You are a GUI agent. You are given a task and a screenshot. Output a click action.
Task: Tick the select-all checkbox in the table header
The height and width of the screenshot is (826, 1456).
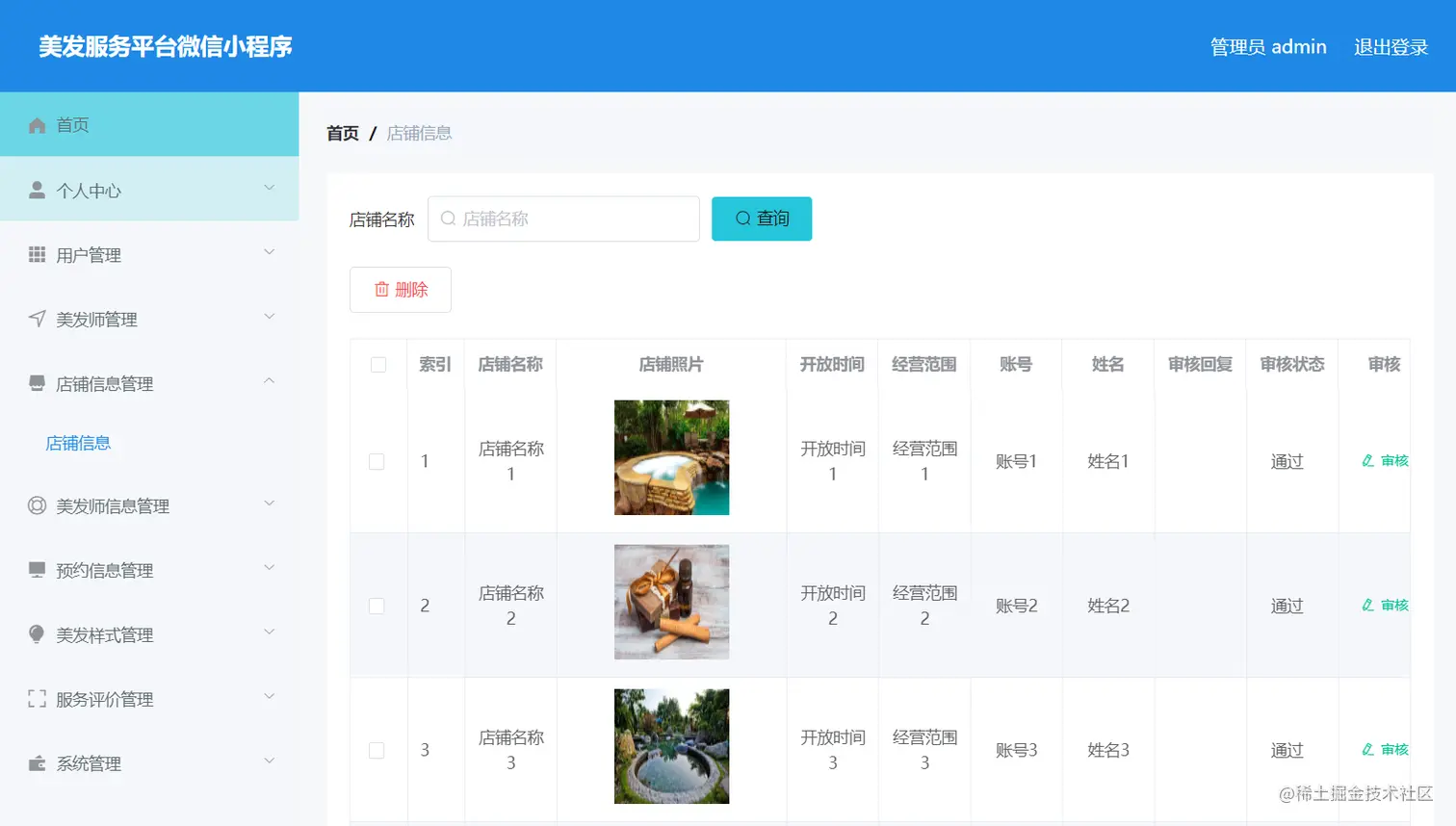click(x=378, y=365)
